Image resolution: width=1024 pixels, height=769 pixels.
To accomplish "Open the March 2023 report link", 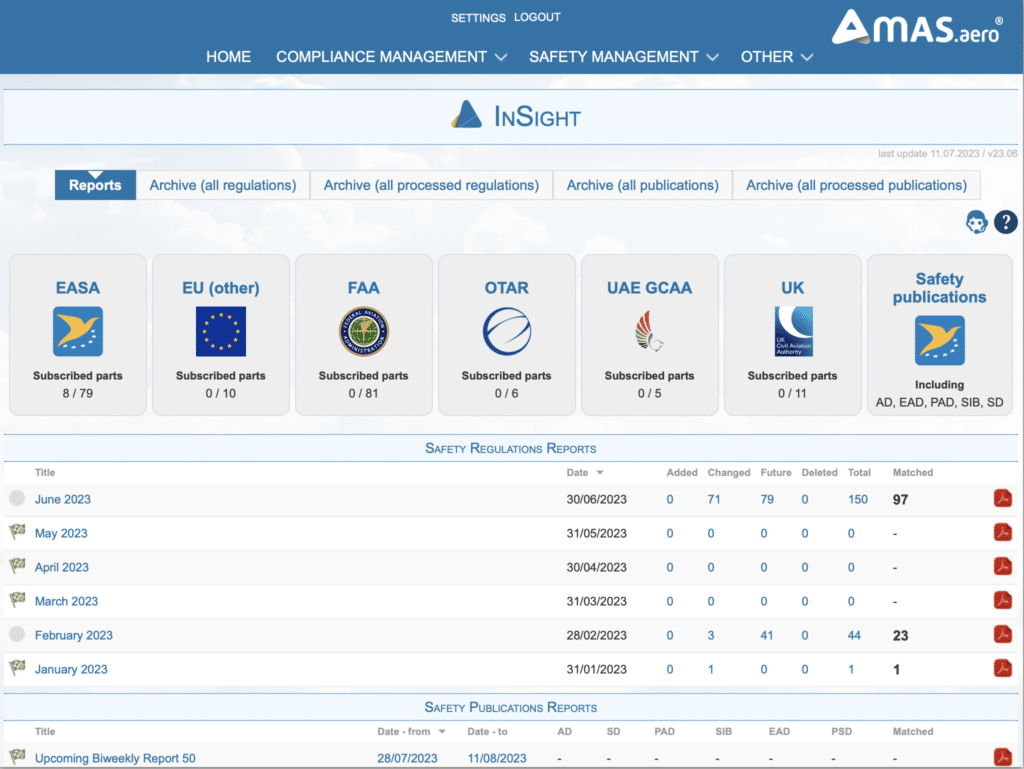I will pyautogui.click(x=66, y=601).
